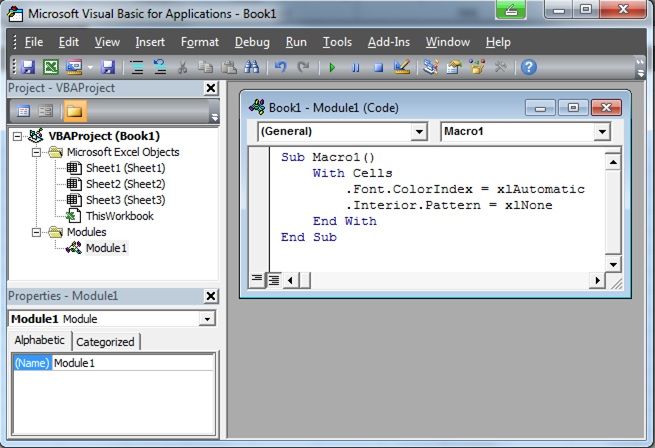Image resolution: width=655 pixels, height=448 pixels.
Task: Run the macro with the green play icon
Action: [332, 67]
